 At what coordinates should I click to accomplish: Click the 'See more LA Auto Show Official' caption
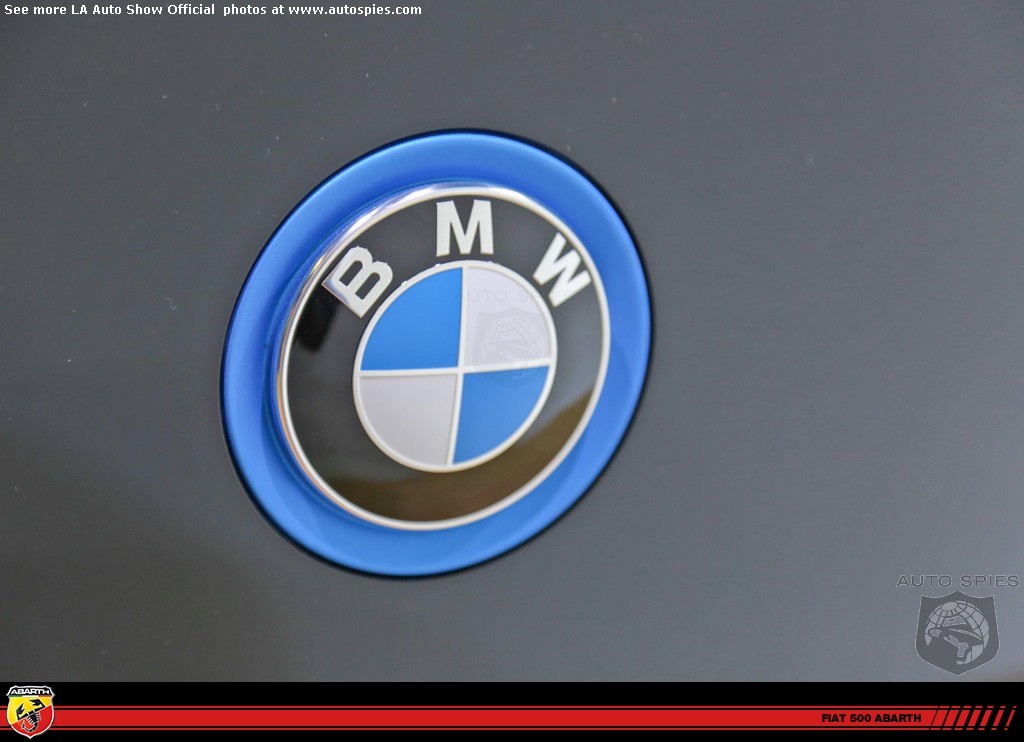pos(110,10)
